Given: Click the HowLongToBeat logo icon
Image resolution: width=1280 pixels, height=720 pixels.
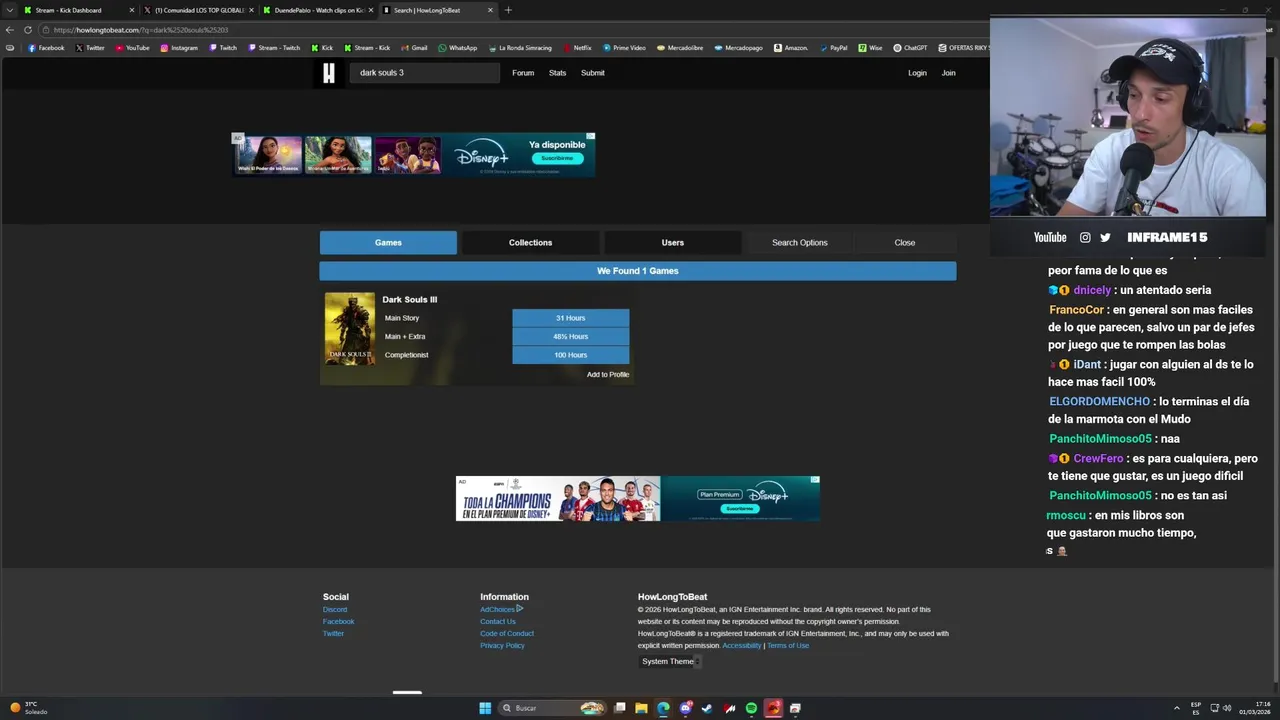Looking at the screenshot, I should pos(328,73).
